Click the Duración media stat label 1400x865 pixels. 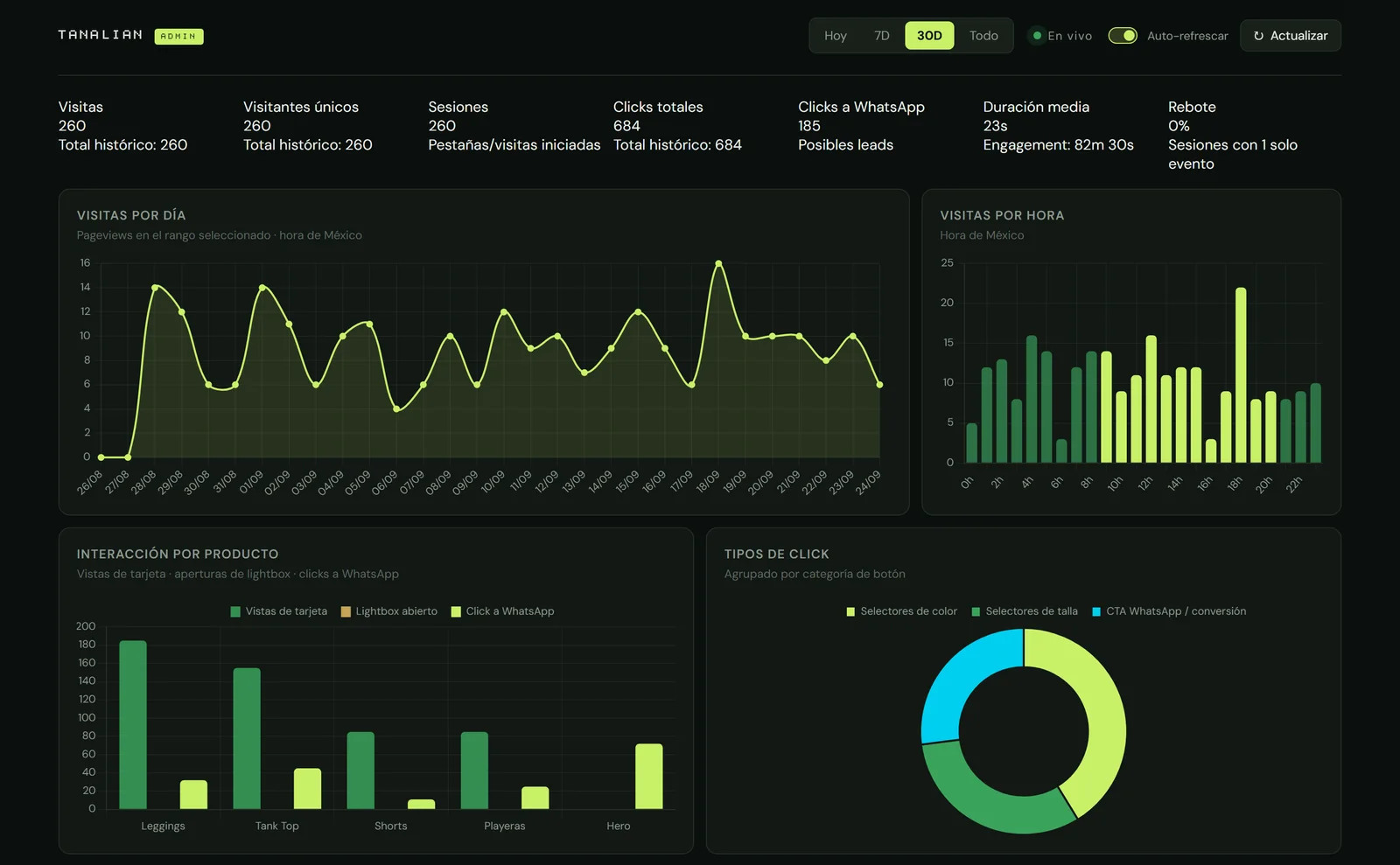pos(1036,107)
